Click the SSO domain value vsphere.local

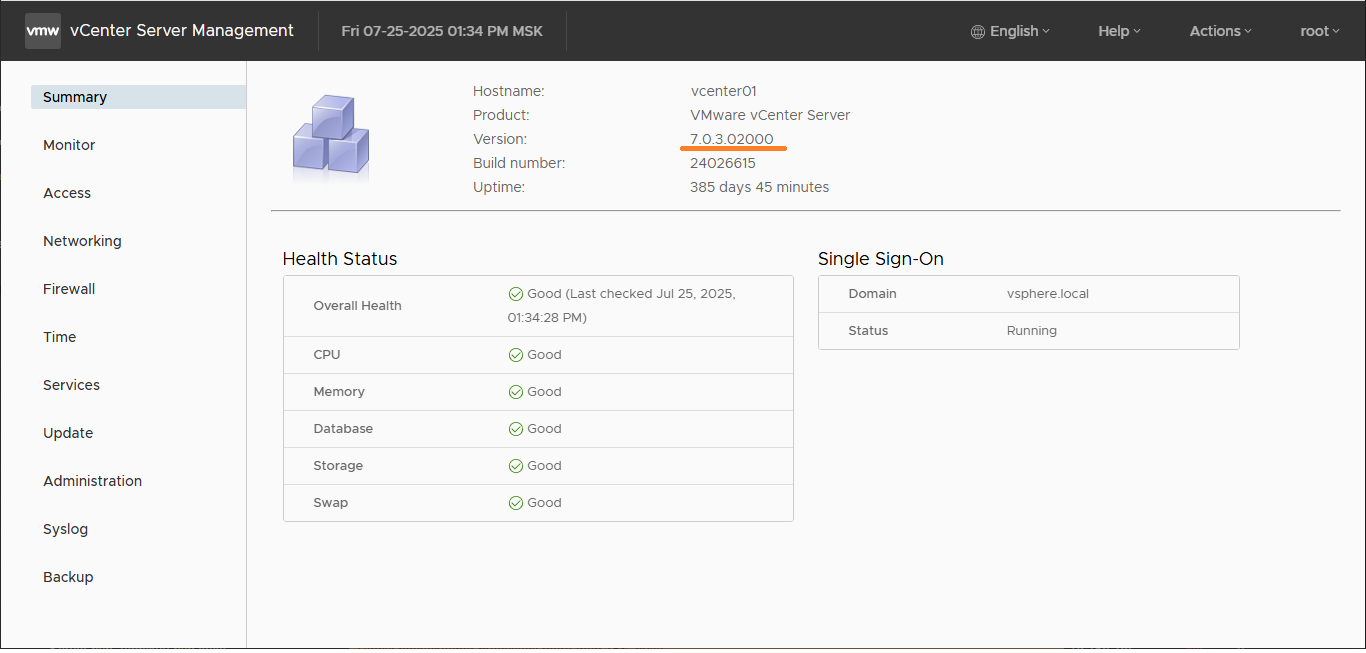click(x=1048, y=294)
